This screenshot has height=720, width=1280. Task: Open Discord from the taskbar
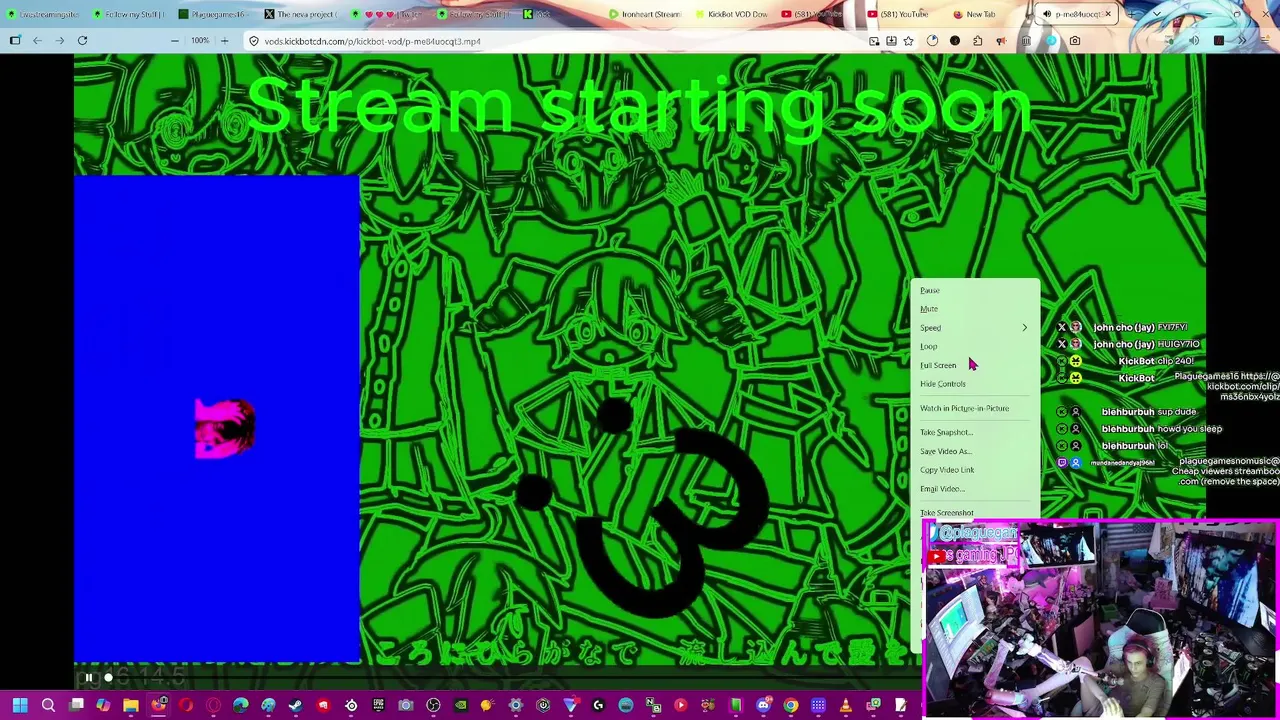pyautogui.click(x=763, y=705)
